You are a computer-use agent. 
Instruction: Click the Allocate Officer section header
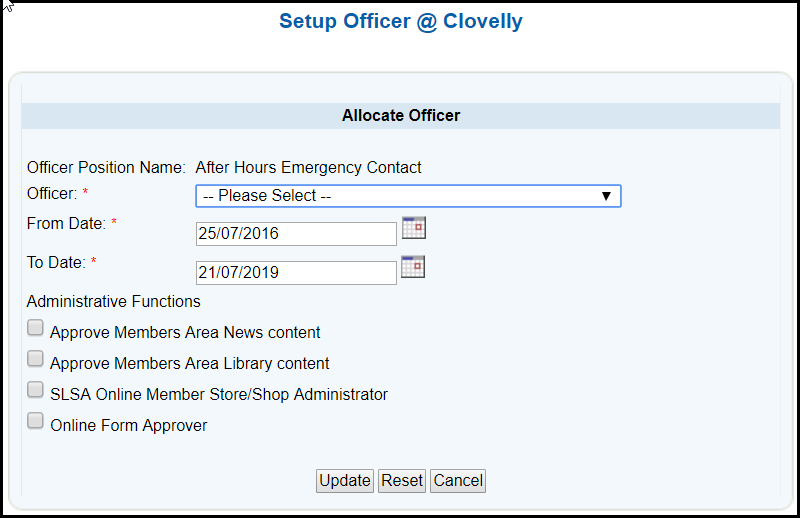(x=401, y=115)
